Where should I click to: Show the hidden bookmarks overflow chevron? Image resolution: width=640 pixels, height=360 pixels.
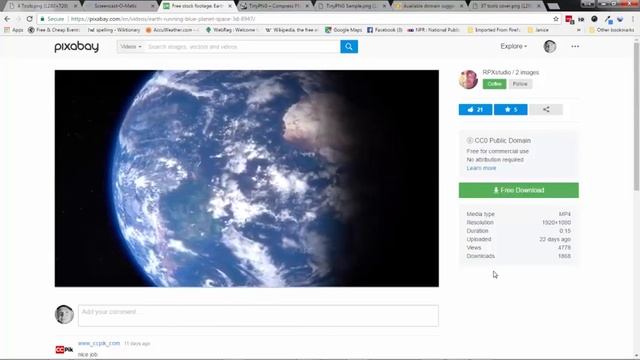578,30
